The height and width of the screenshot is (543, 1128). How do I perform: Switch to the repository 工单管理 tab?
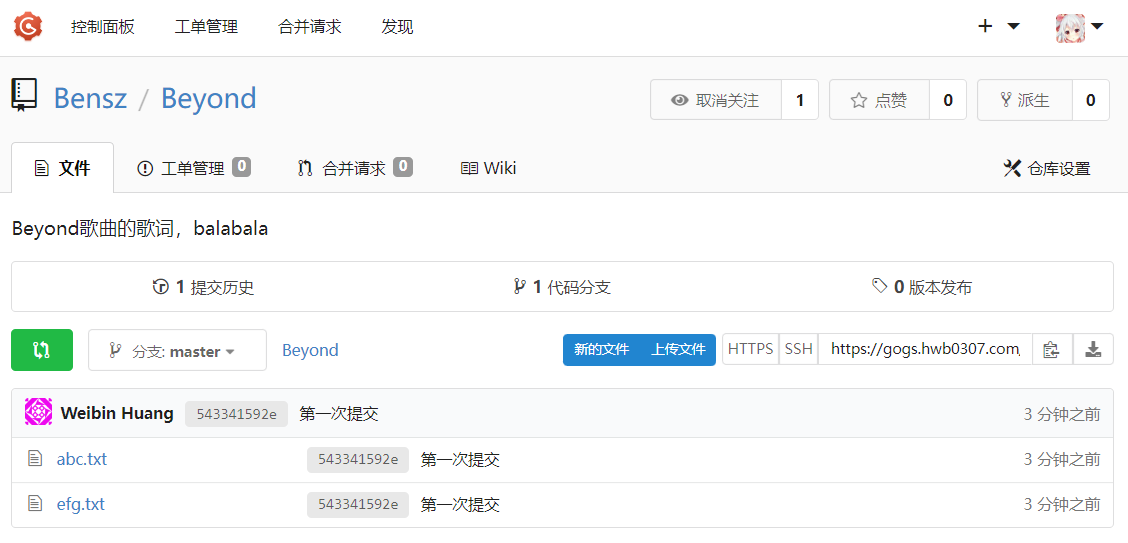pos(194,168)
